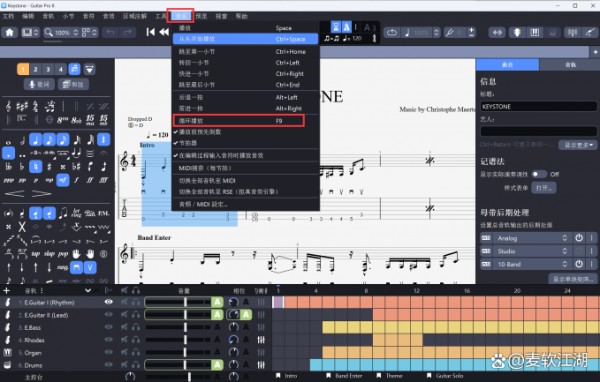
Task: Select the Ctrl+Space play from start entry
Action: coord(245,39)
